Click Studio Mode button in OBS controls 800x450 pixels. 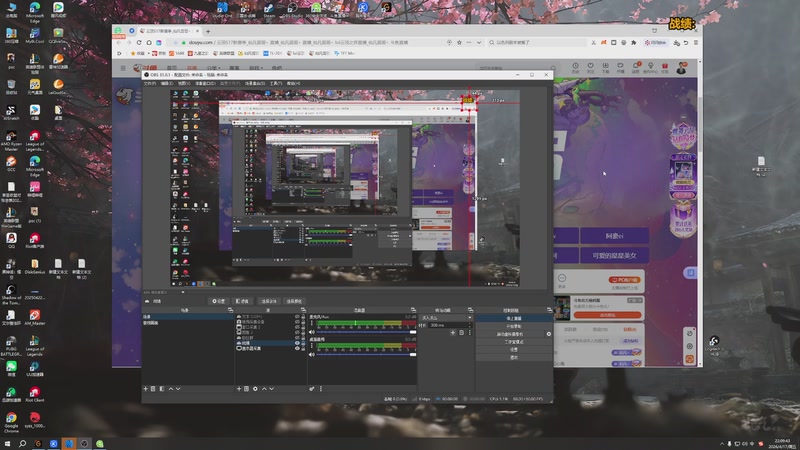(514, 342)
